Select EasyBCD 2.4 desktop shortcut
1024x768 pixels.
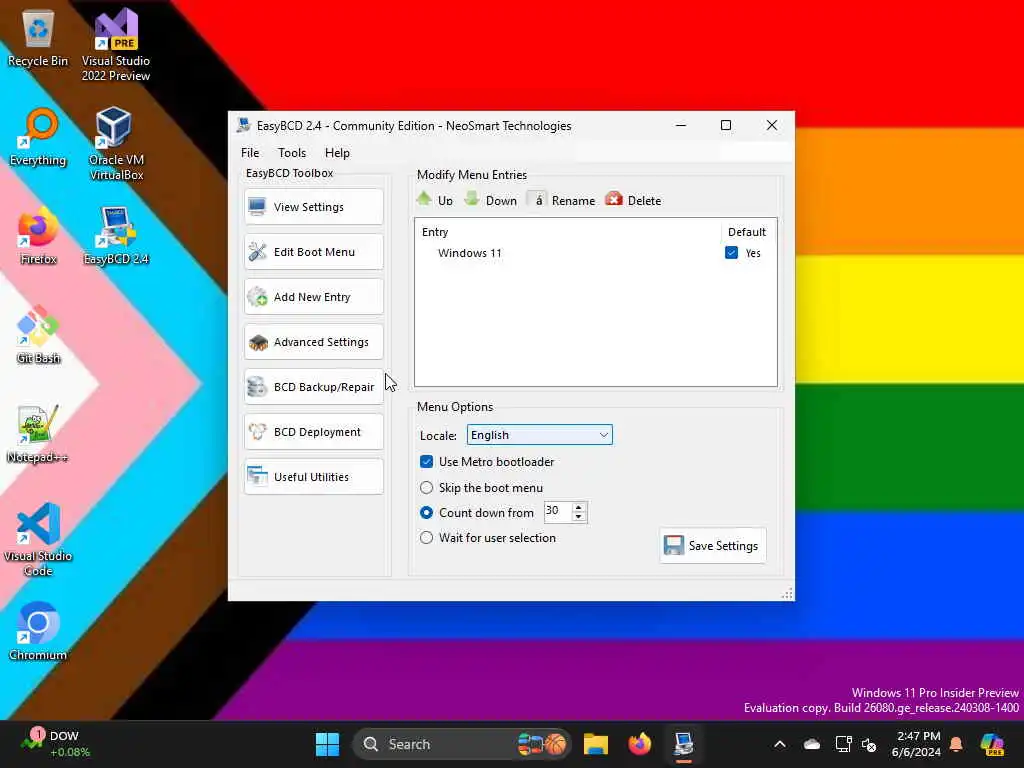pyautogui.click(x=116, y=236)
